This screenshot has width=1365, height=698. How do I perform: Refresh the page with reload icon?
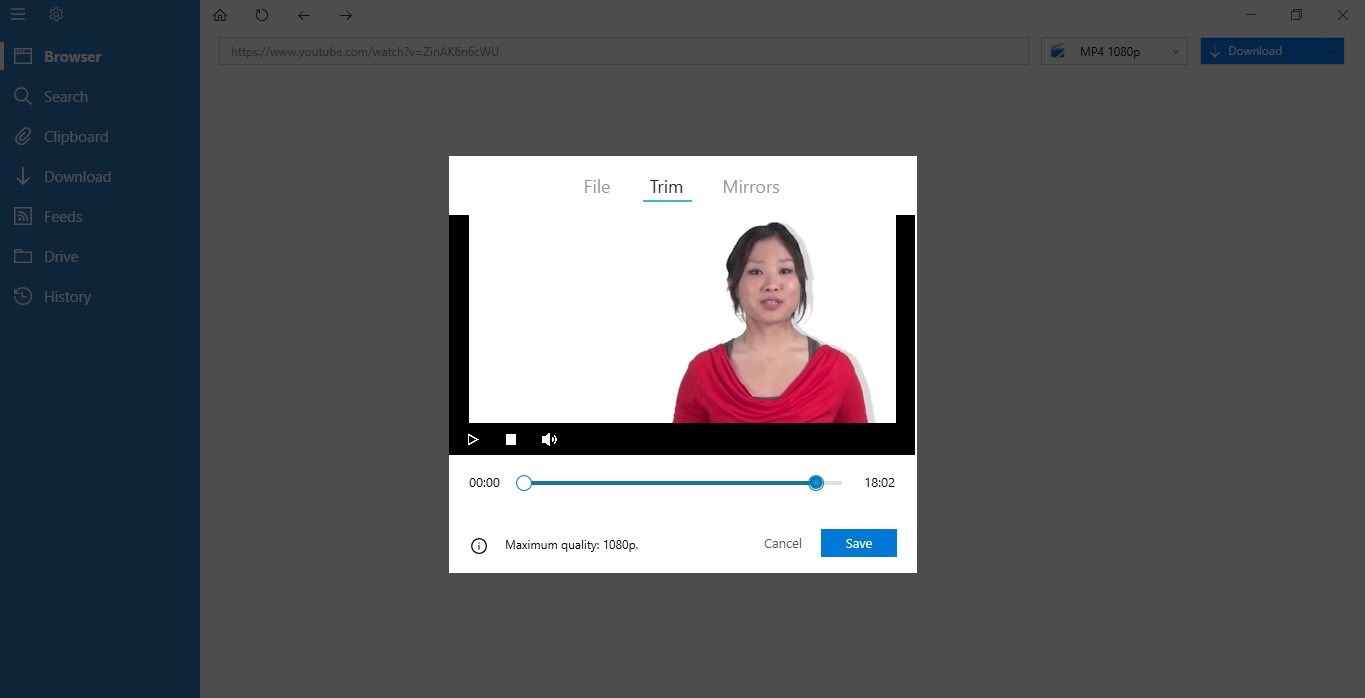pos(262,15)
